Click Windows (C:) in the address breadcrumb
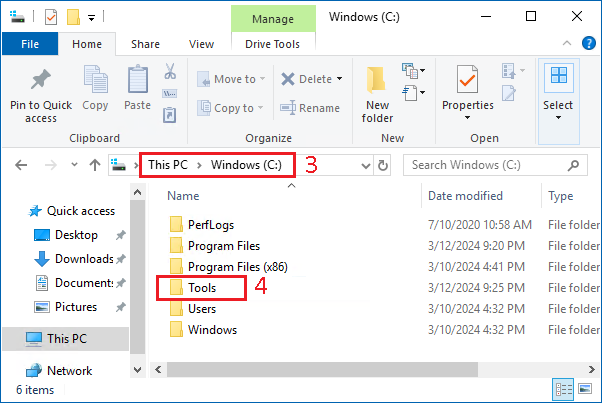602x403 pixels. 246,165
